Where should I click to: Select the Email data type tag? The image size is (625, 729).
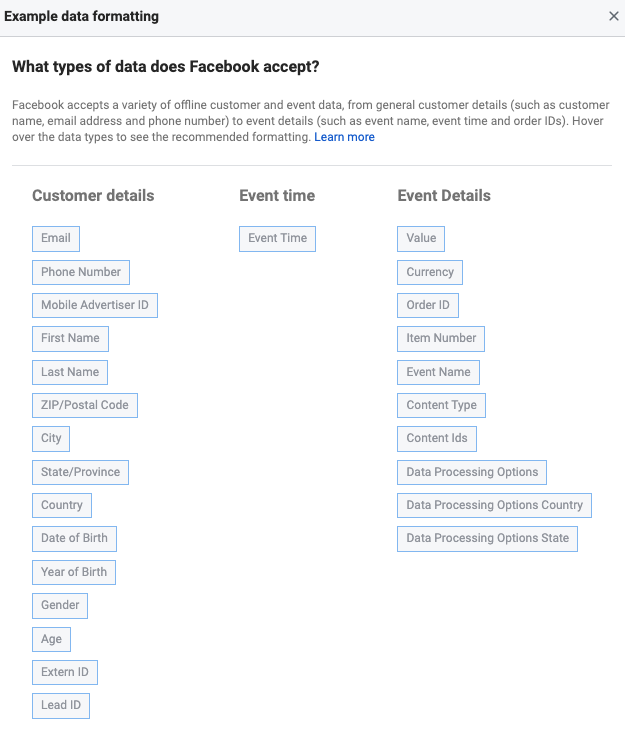tap(56, 239)
